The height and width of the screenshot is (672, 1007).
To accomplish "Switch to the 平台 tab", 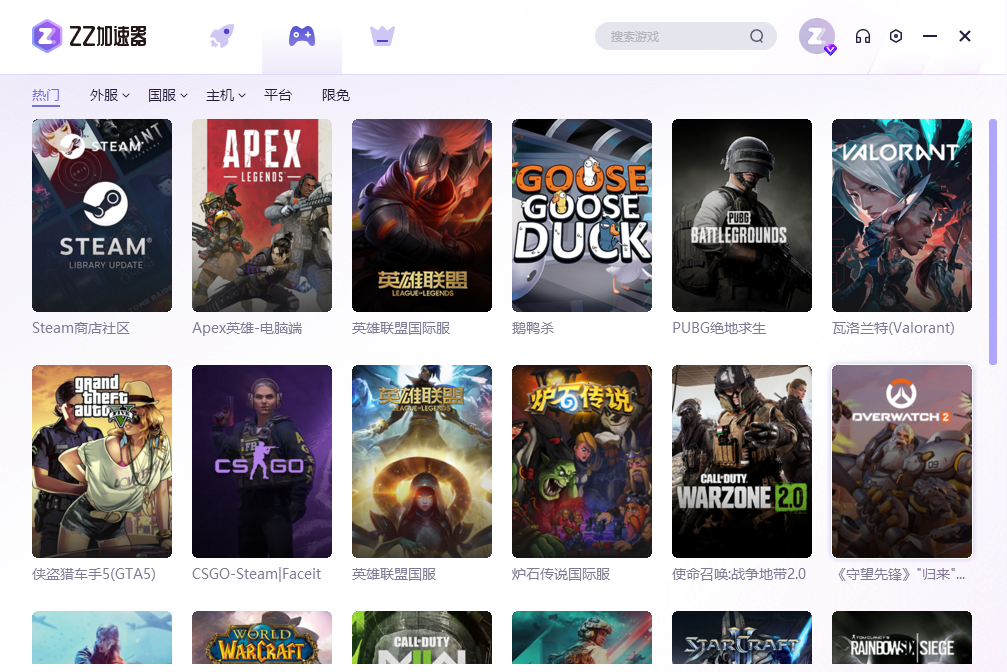I will 278,95.
